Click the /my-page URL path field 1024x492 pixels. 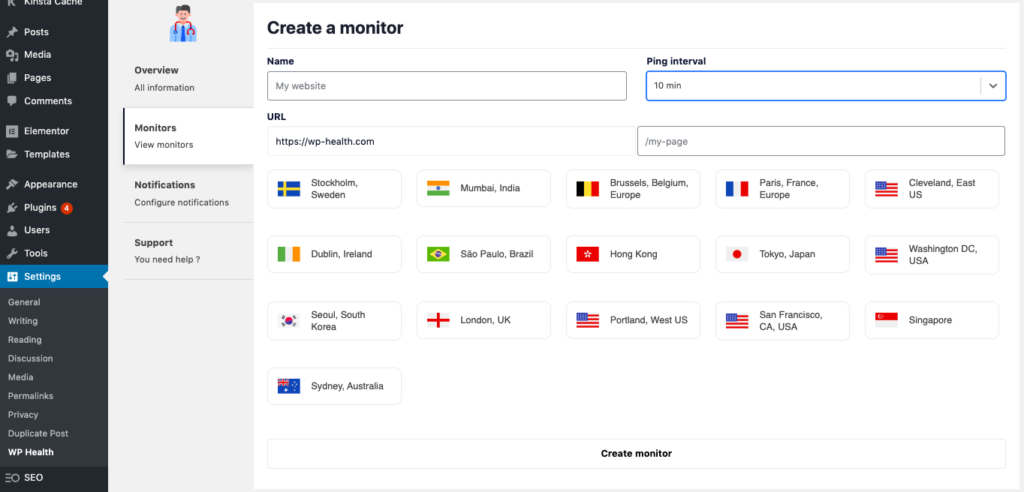click(x=821, y=141)
